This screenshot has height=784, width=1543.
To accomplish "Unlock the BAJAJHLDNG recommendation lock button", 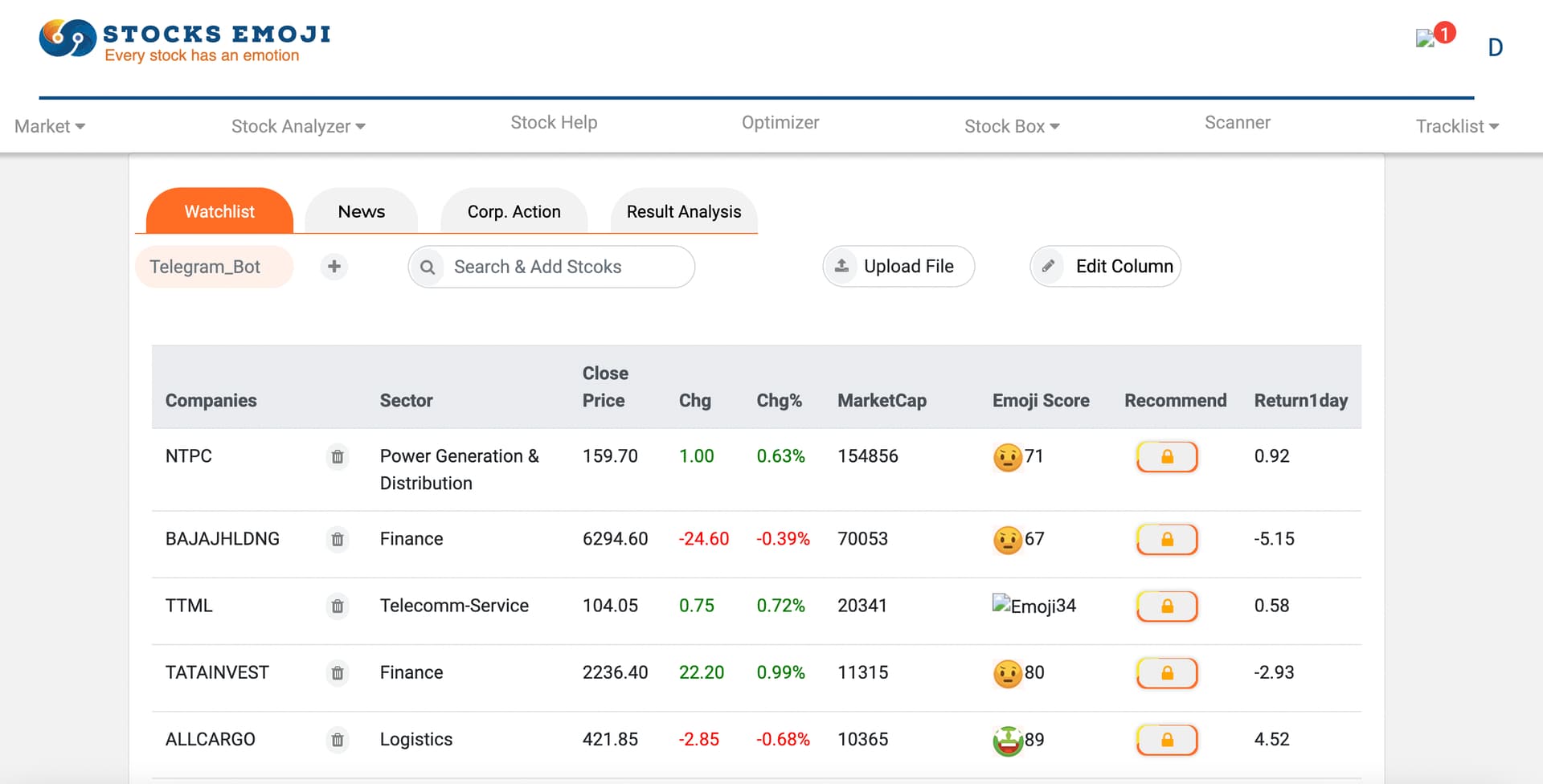I will (x=1167, y=539).
